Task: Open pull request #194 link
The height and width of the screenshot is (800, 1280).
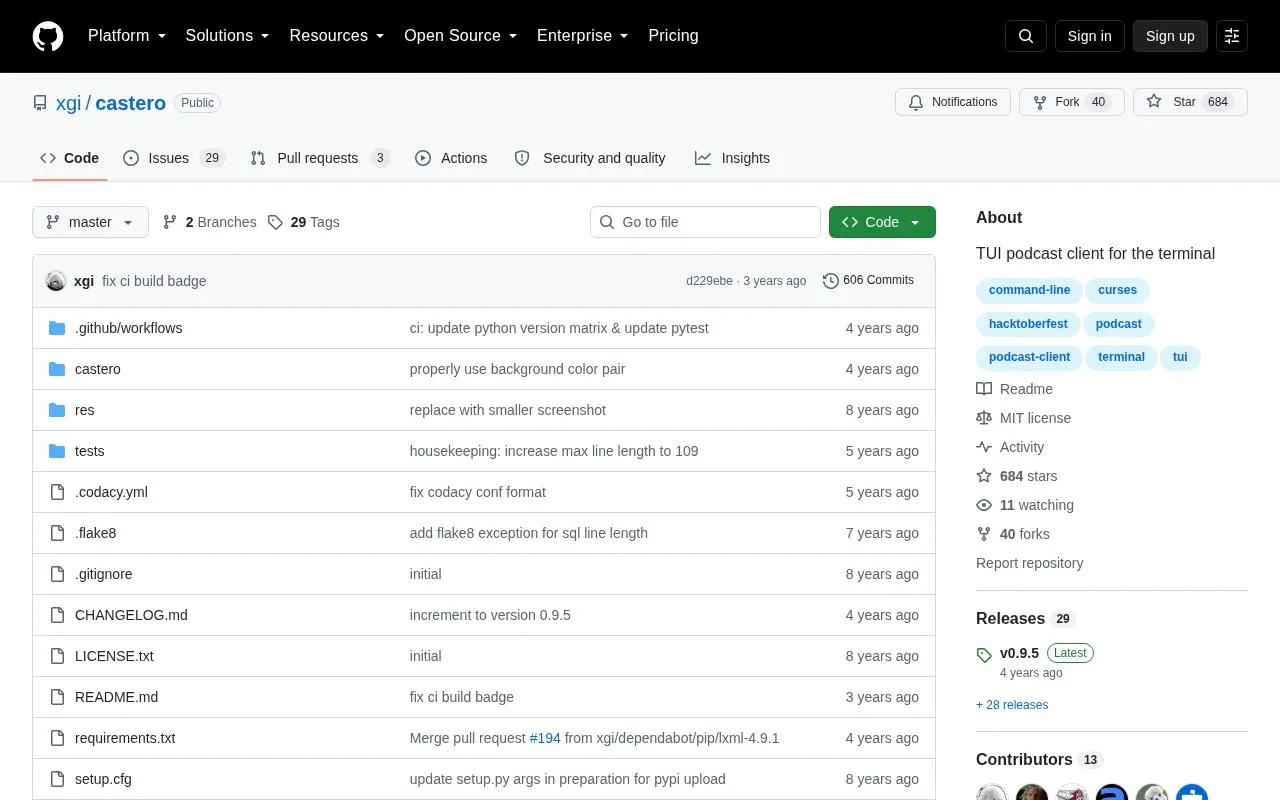Action: click(x=545, y=738)
